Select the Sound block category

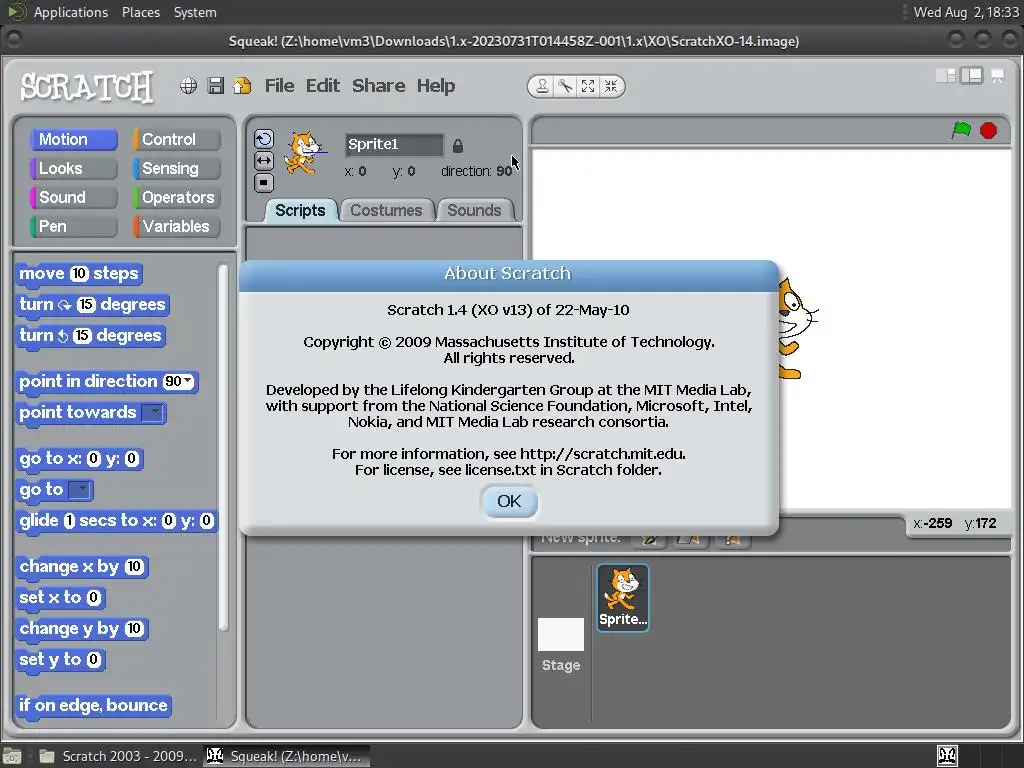coord(74,197)
